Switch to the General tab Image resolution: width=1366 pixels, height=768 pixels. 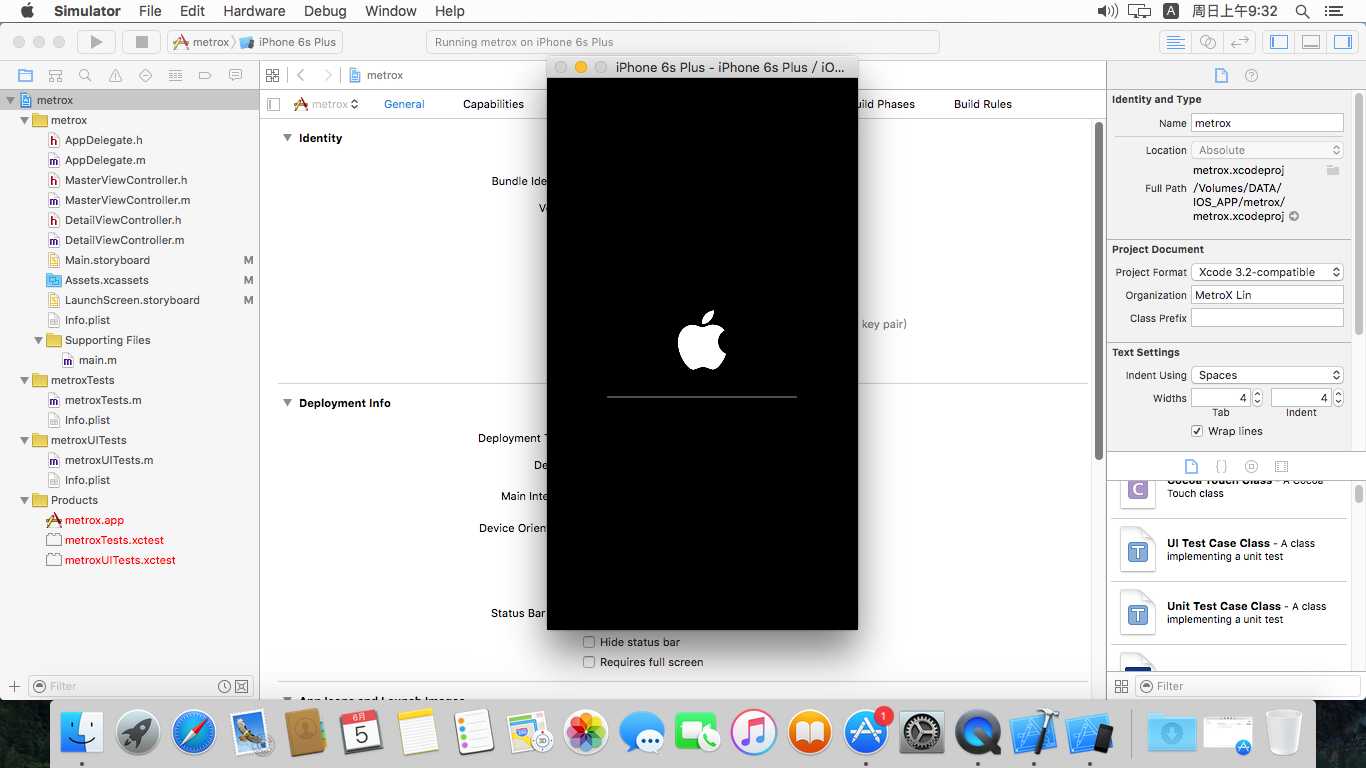point(404,104)
